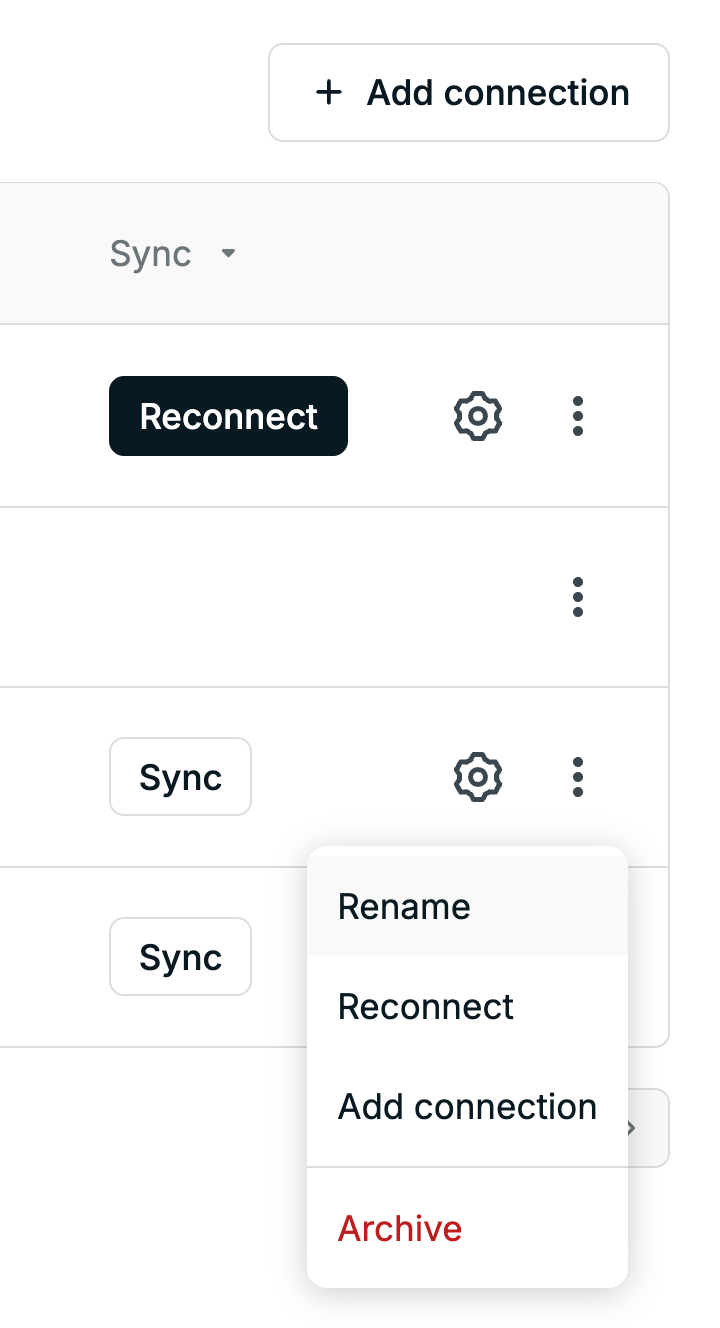Click the plus icon on Add connection
The image size is (720, 1328).
coord(328,93)
